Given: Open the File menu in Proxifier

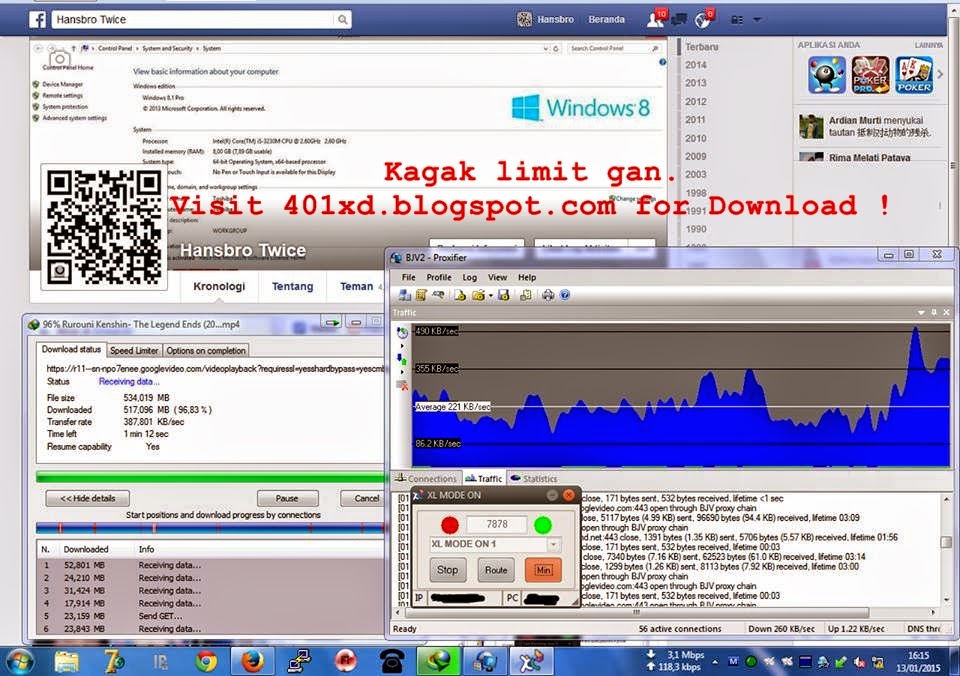Looking at the screenshot, I should pyautogui.click(x=408, y=277).
